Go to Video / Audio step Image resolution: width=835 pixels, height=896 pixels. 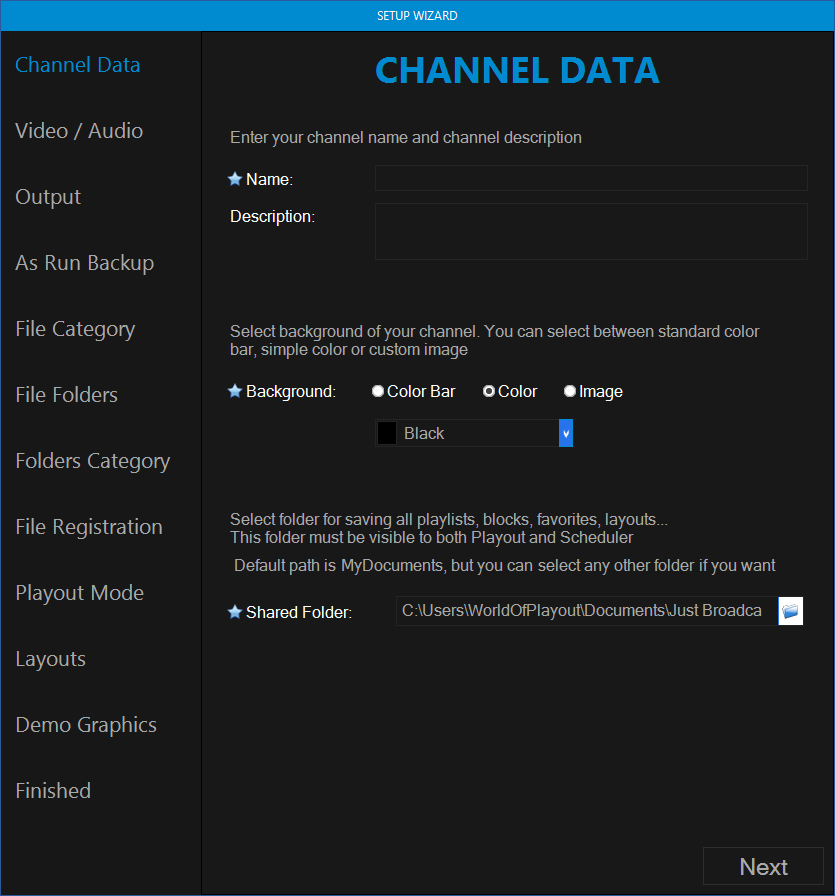(79, 131)
